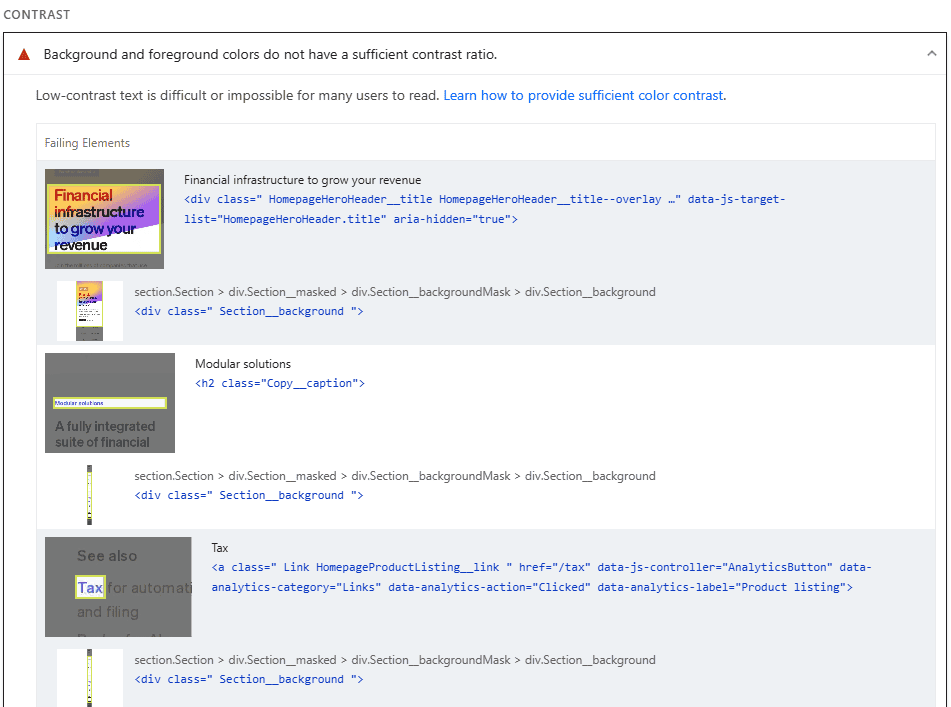Click the first Section__background div snippet
Viewport: 951px width, 707px height.
(x=249, y=311)
